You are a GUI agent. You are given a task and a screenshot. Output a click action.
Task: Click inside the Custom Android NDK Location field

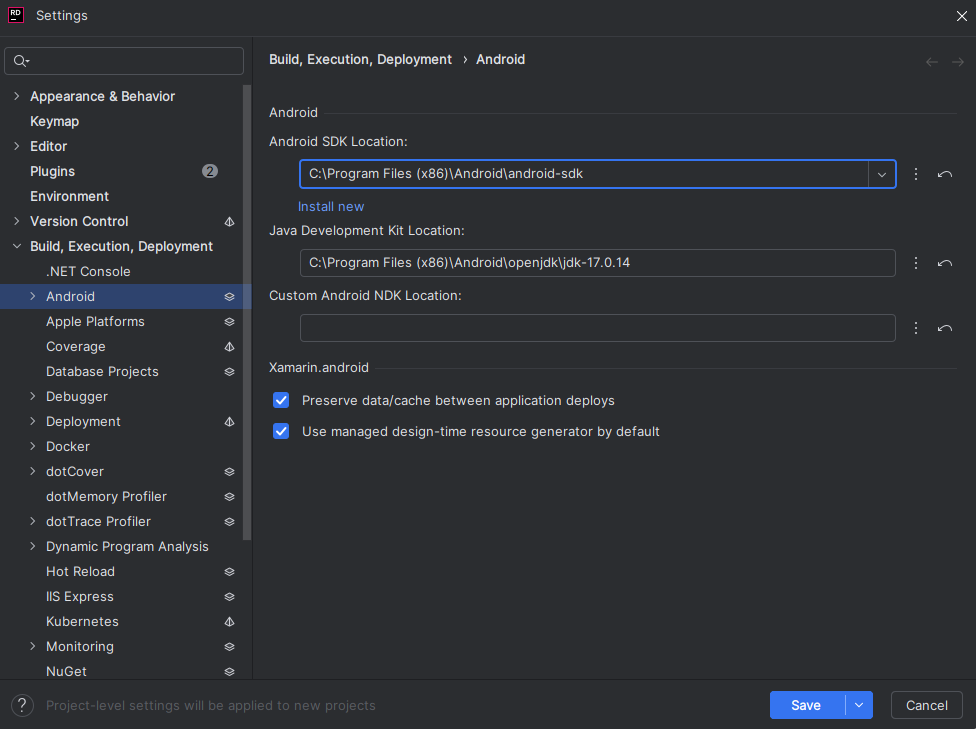tap(597, 327)
